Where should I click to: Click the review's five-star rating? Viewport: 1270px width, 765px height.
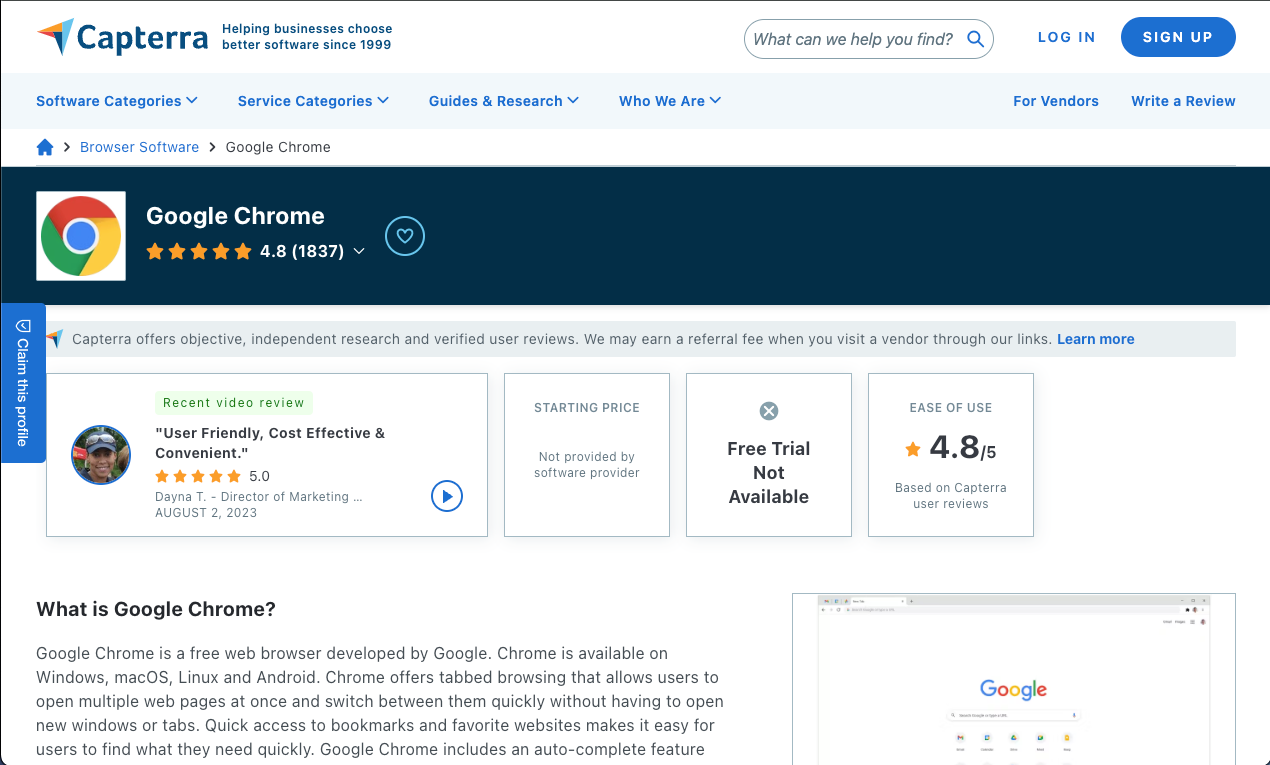point(198,476)
